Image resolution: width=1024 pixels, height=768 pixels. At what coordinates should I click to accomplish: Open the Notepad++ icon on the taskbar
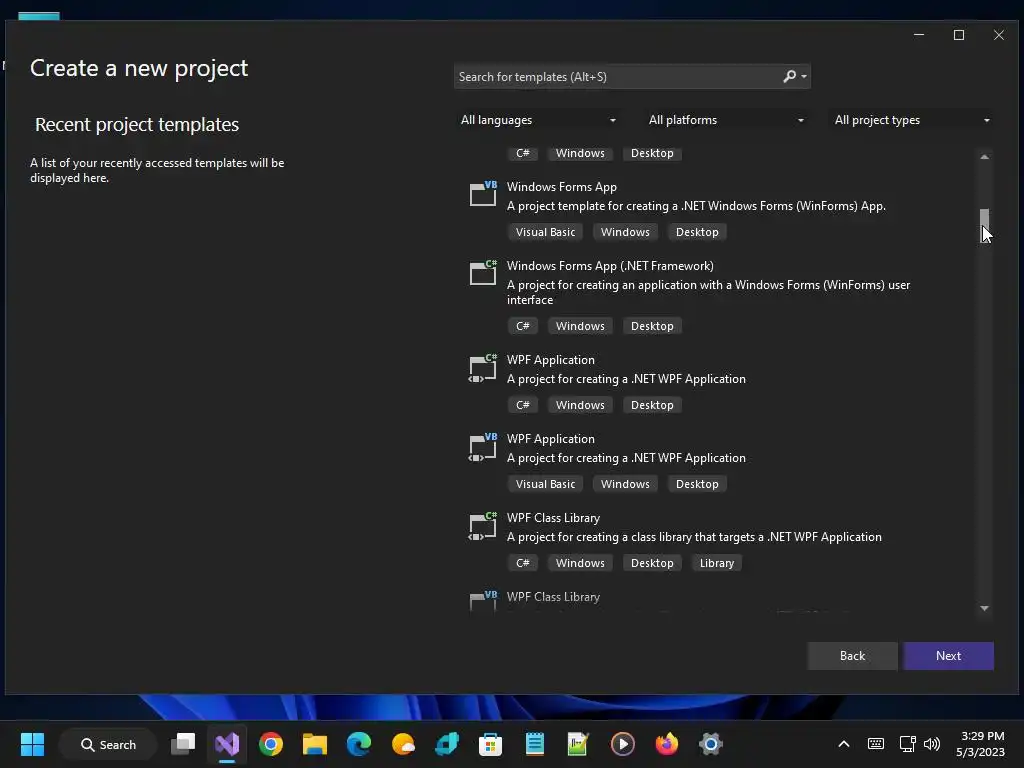[x=579, y=744]
